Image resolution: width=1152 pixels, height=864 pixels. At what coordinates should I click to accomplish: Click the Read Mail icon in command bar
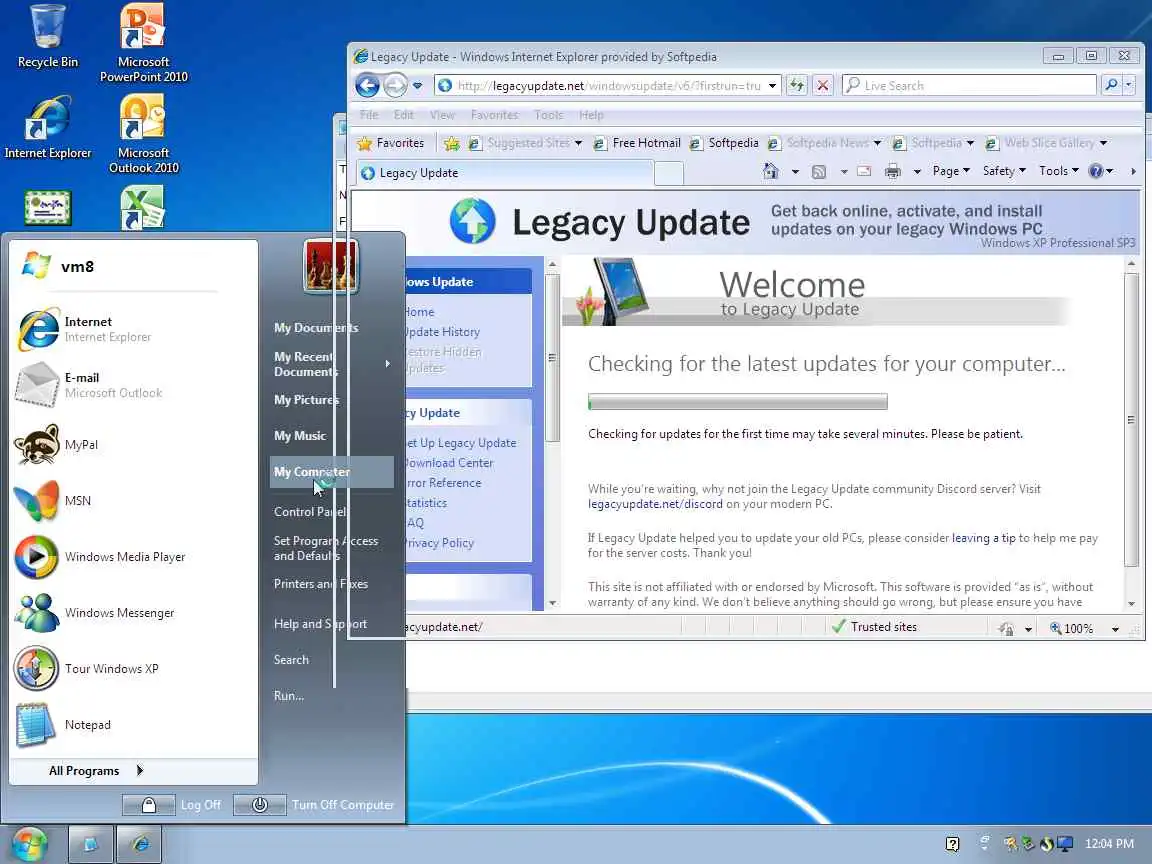tap(864, 172)
